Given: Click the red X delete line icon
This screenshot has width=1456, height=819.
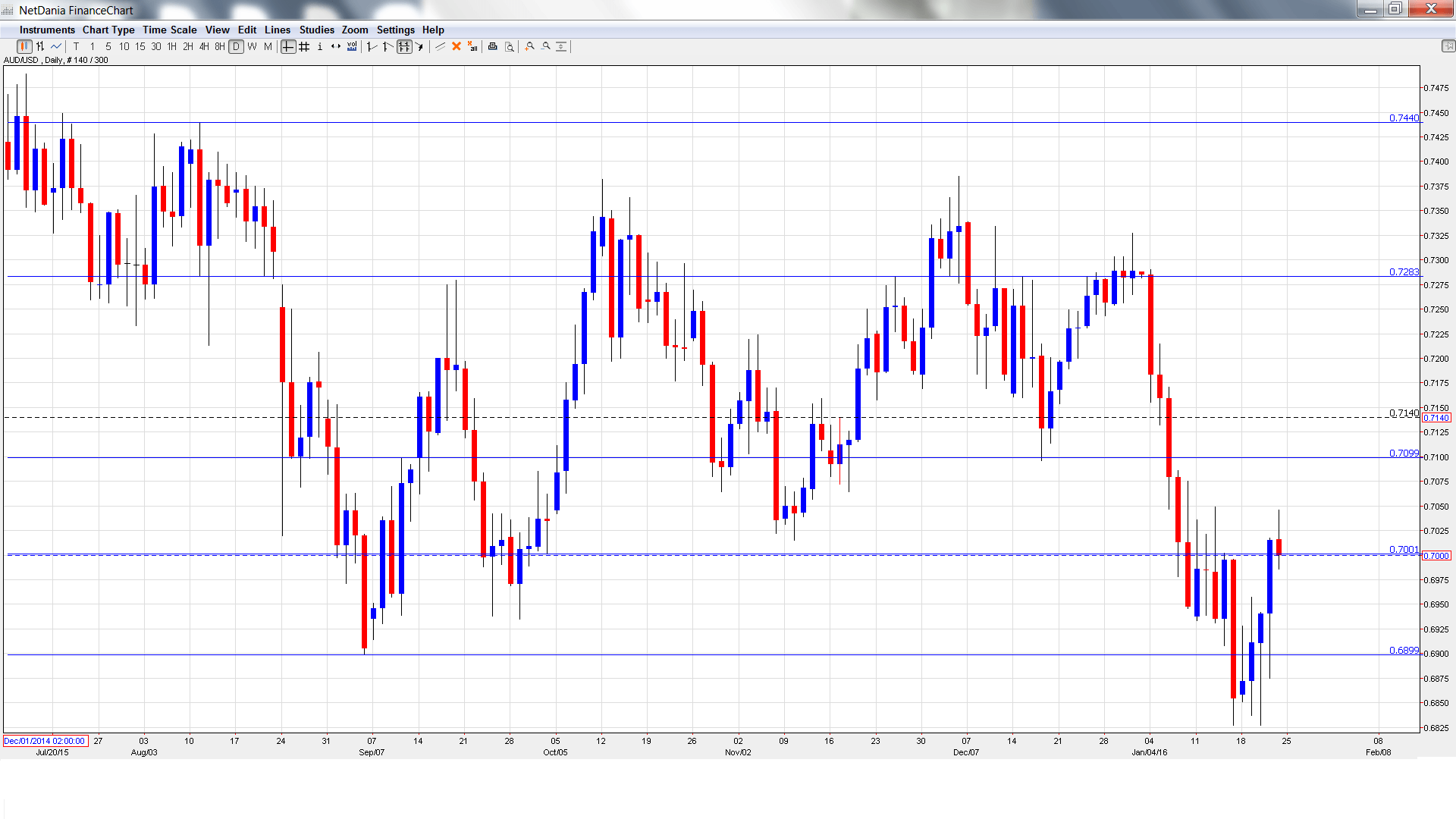Looking at the screenshot, I should click(x=457, y=46).
